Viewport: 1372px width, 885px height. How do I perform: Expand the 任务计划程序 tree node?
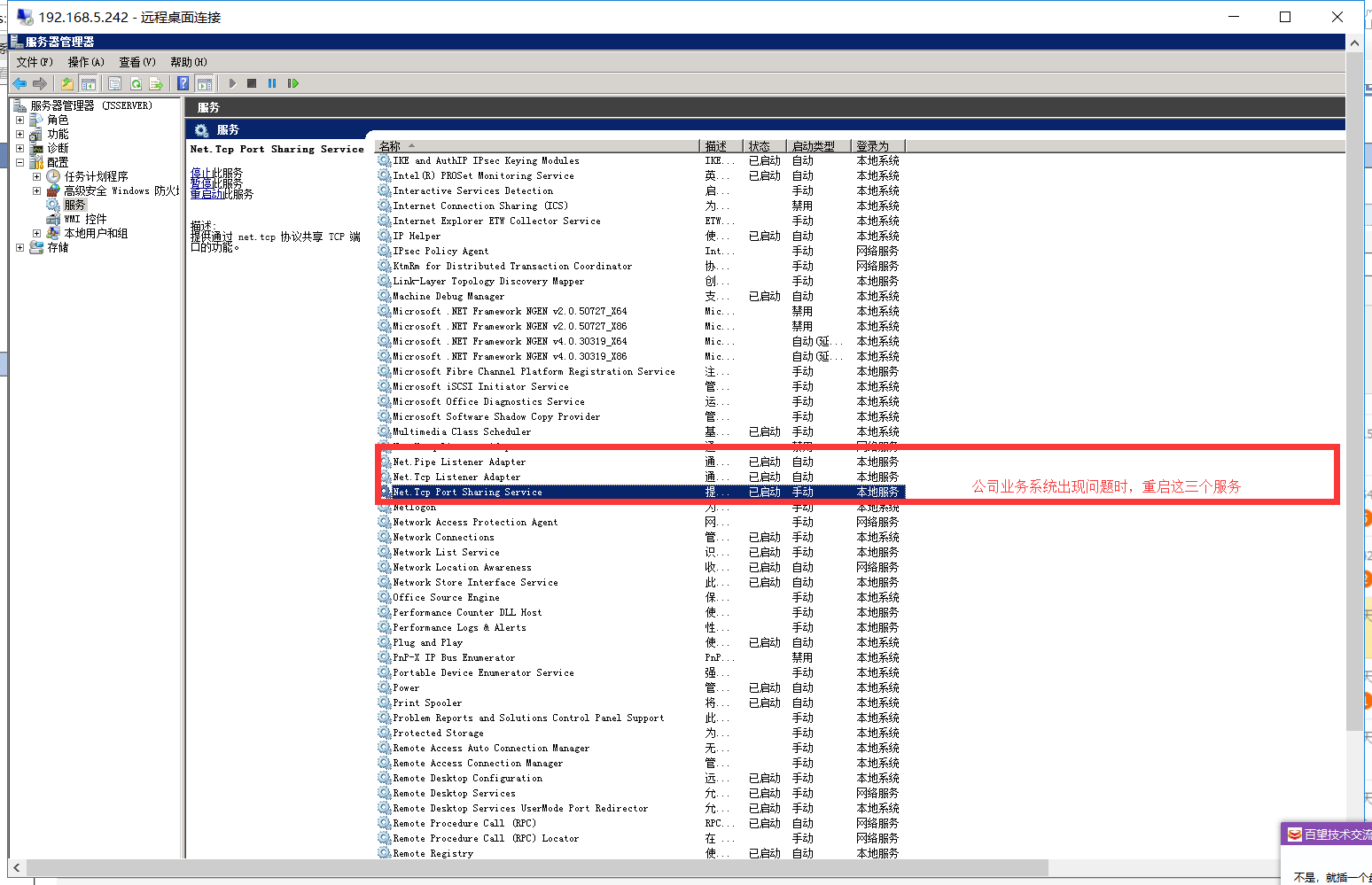(36, 176)
